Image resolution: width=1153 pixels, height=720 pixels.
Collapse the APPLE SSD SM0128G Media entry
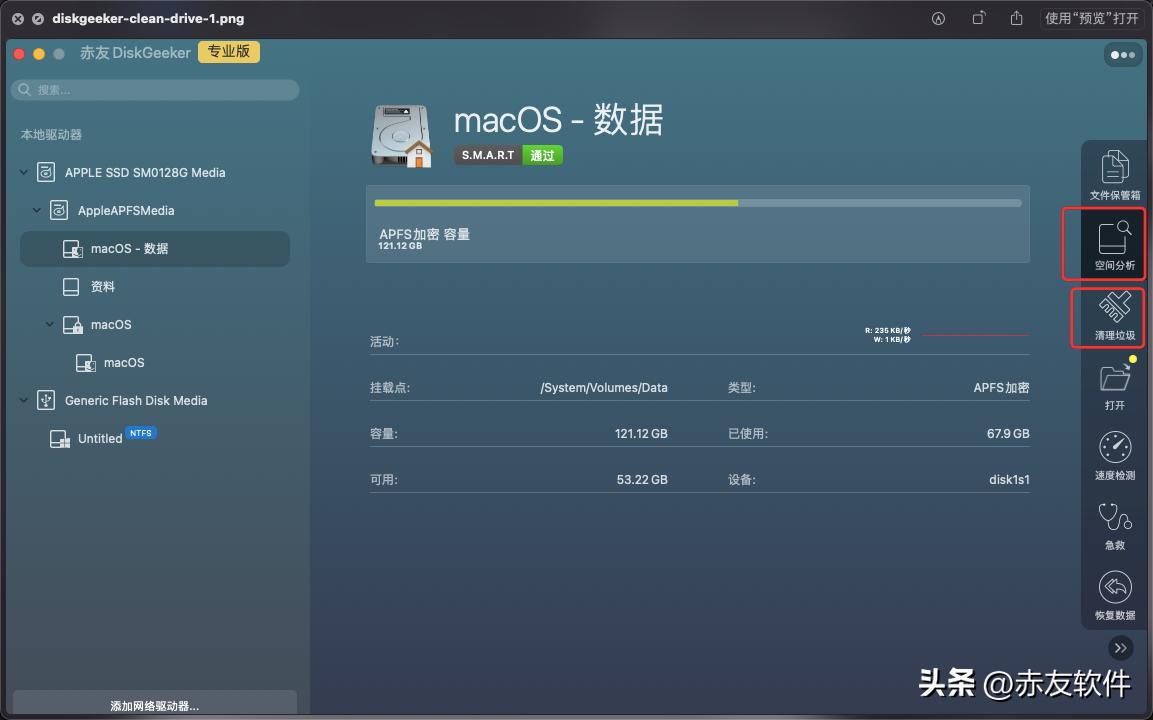[x=23, y=172]
